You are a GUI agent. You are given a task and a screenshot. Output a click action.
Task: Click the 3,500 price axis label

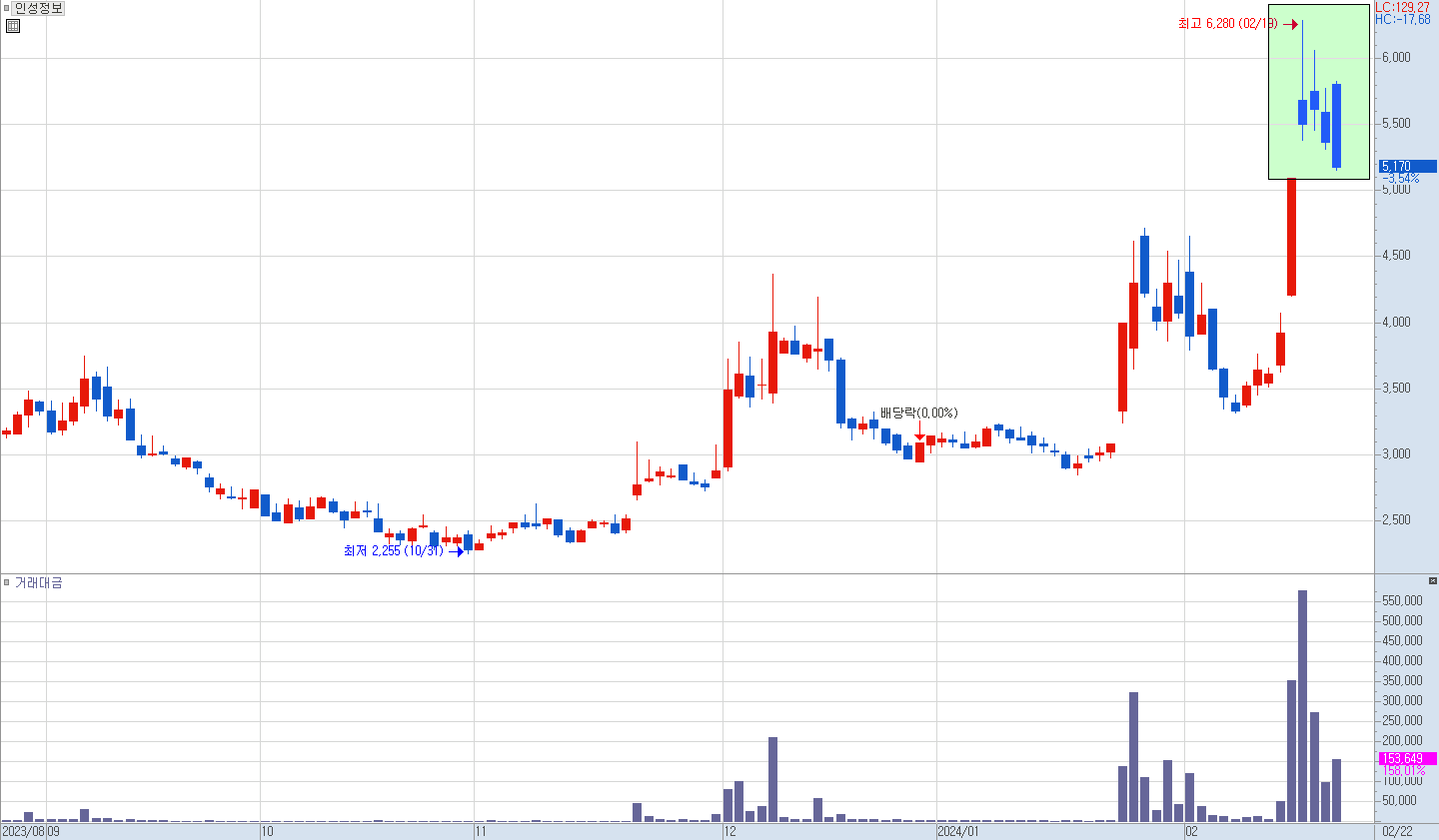(1396, 389)
